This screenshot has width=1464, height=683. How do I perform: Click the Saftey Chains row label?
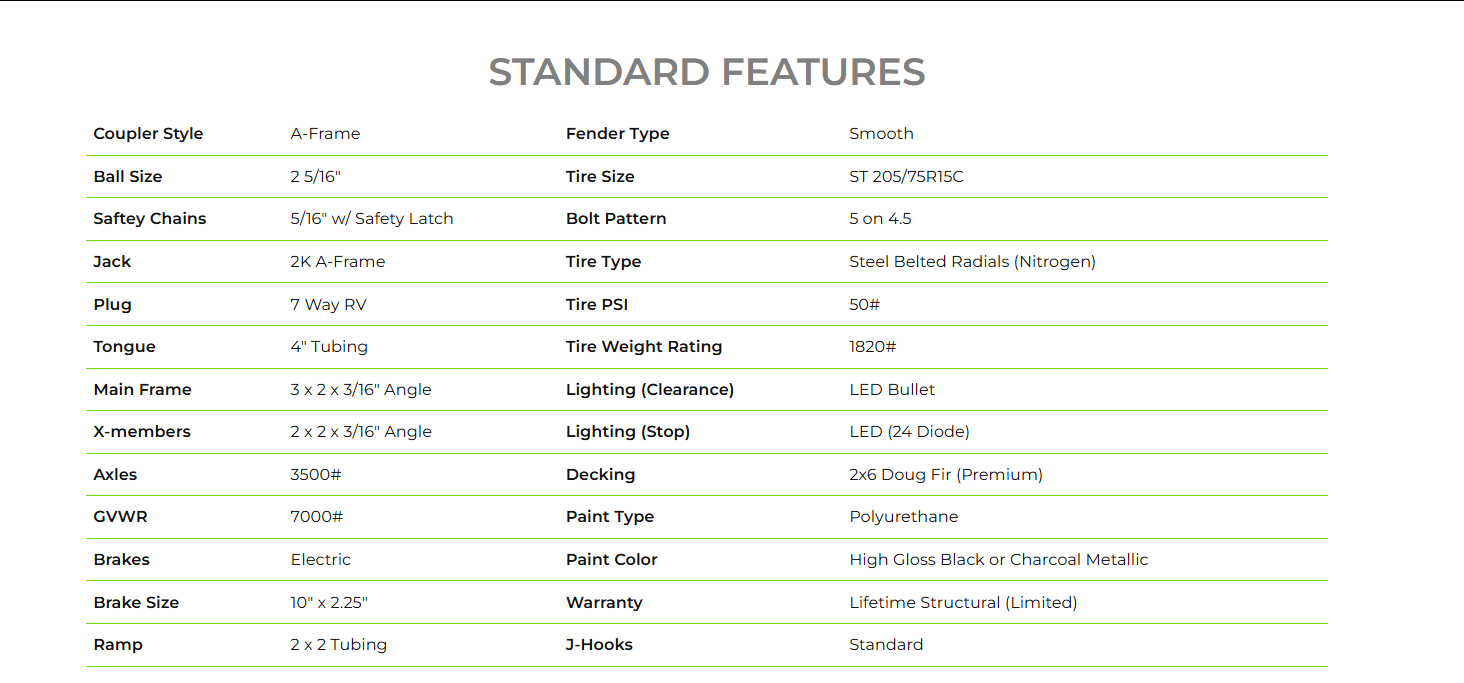click(150, 219)
